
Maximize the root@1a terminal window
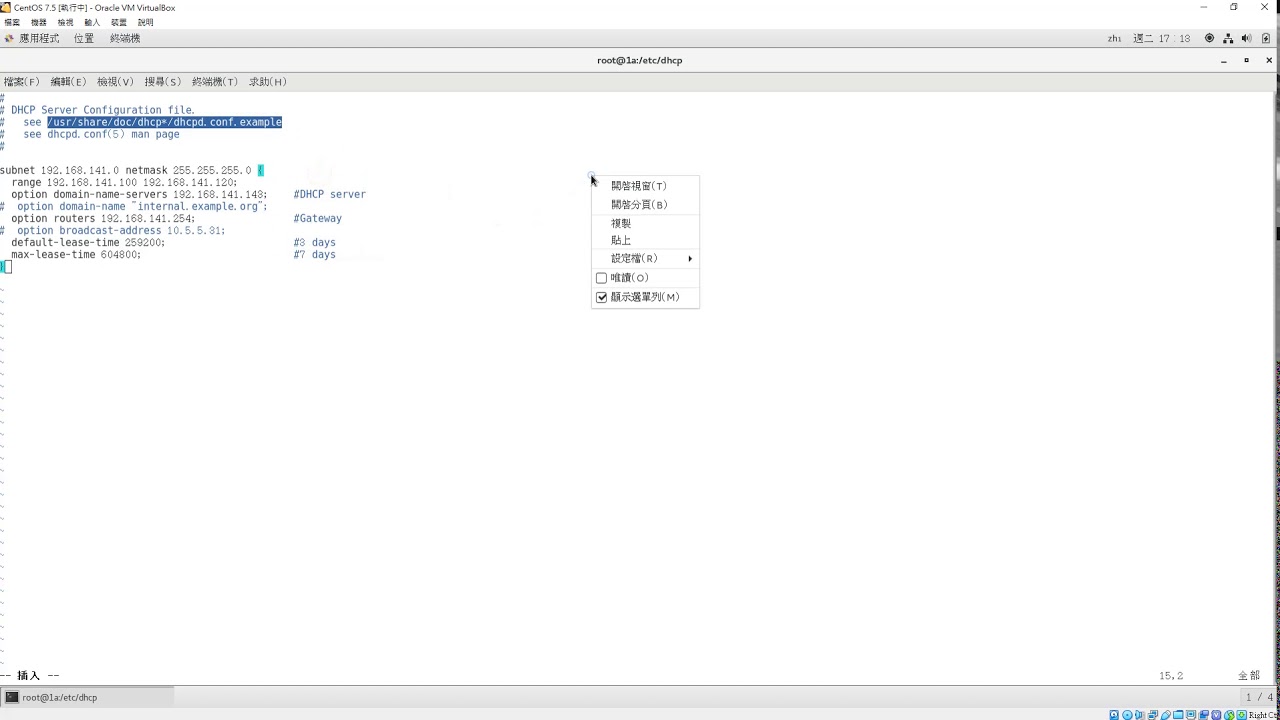click(x=1246, y=60)
